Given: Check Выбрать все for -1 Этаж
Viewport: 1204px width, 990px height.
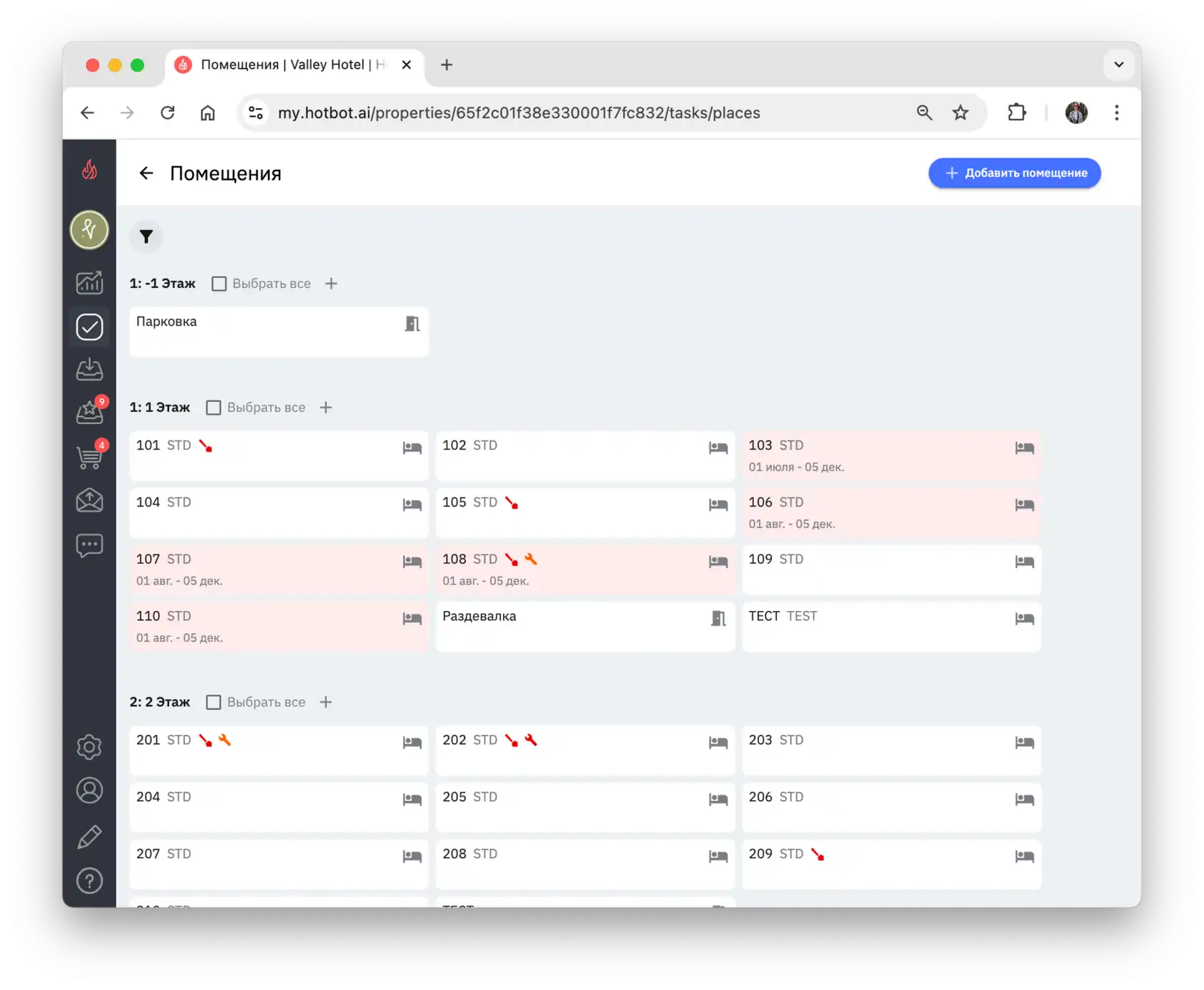Looking at the screenshot, I should pos(219,284).
